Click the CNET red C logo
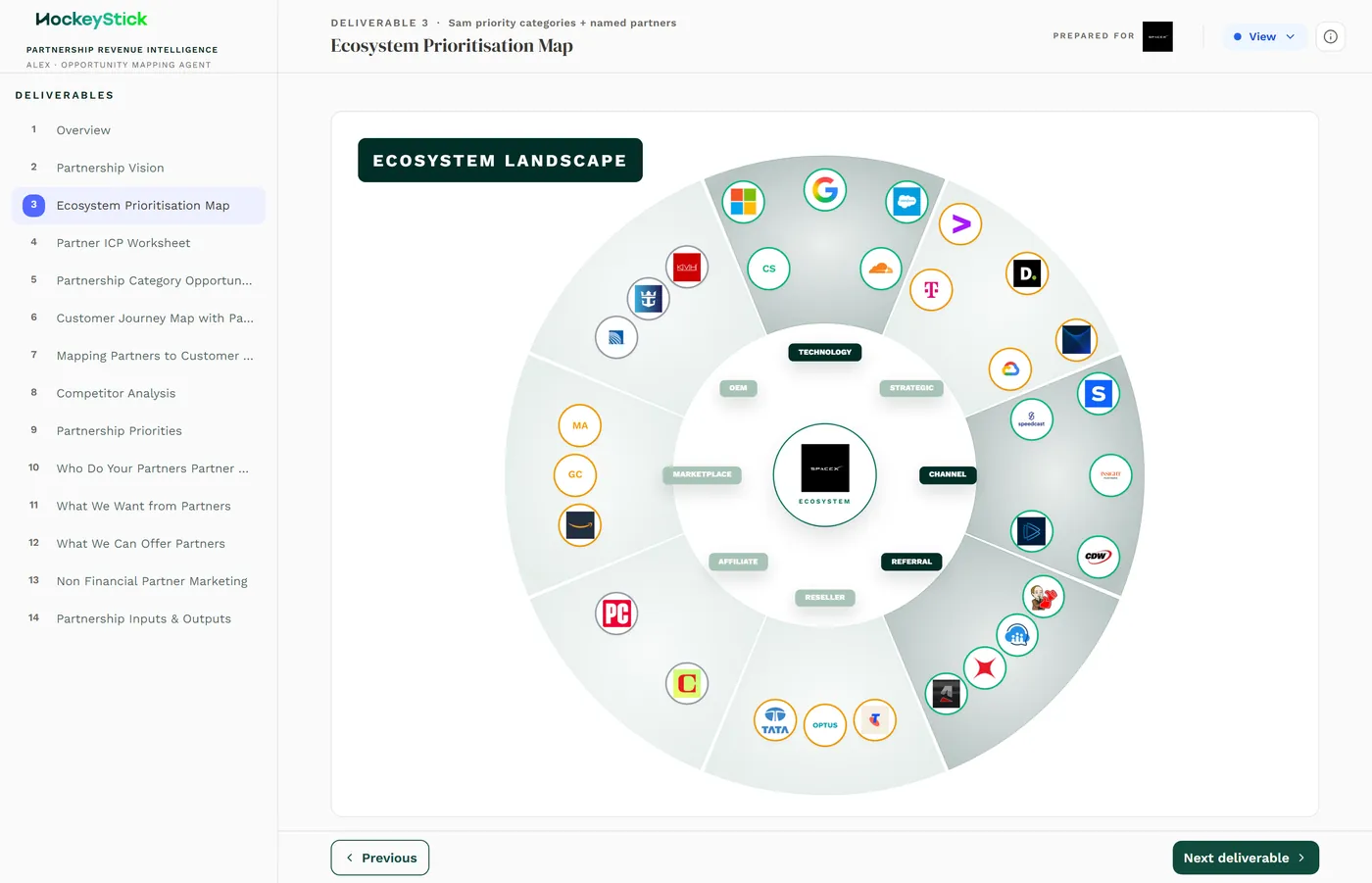 coord(687,683)
